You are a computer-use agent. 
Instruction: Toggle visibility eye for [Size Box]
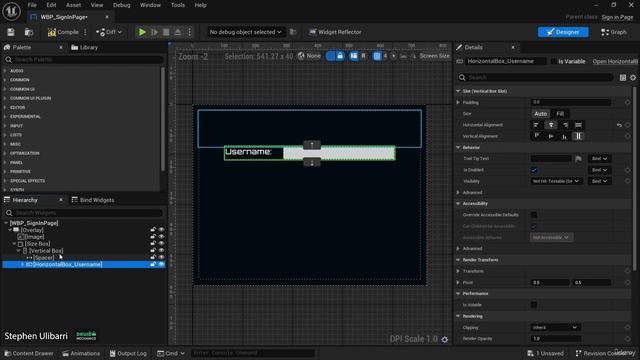click(x=161, y=244)
